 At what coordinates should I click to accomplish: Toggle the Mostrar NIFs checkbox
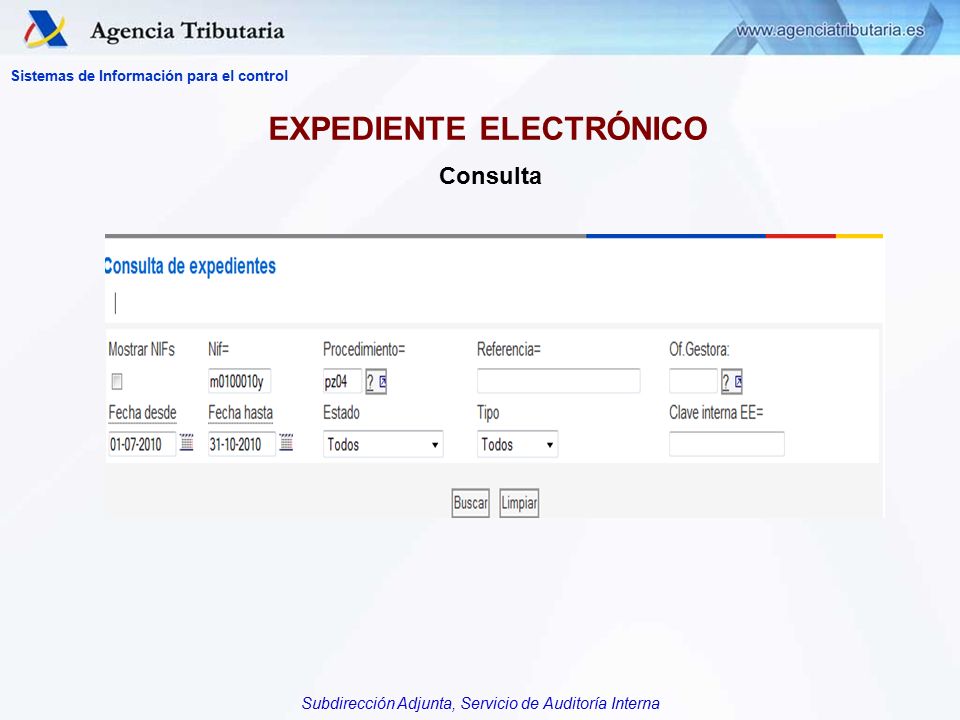click(x=117, y=382)
